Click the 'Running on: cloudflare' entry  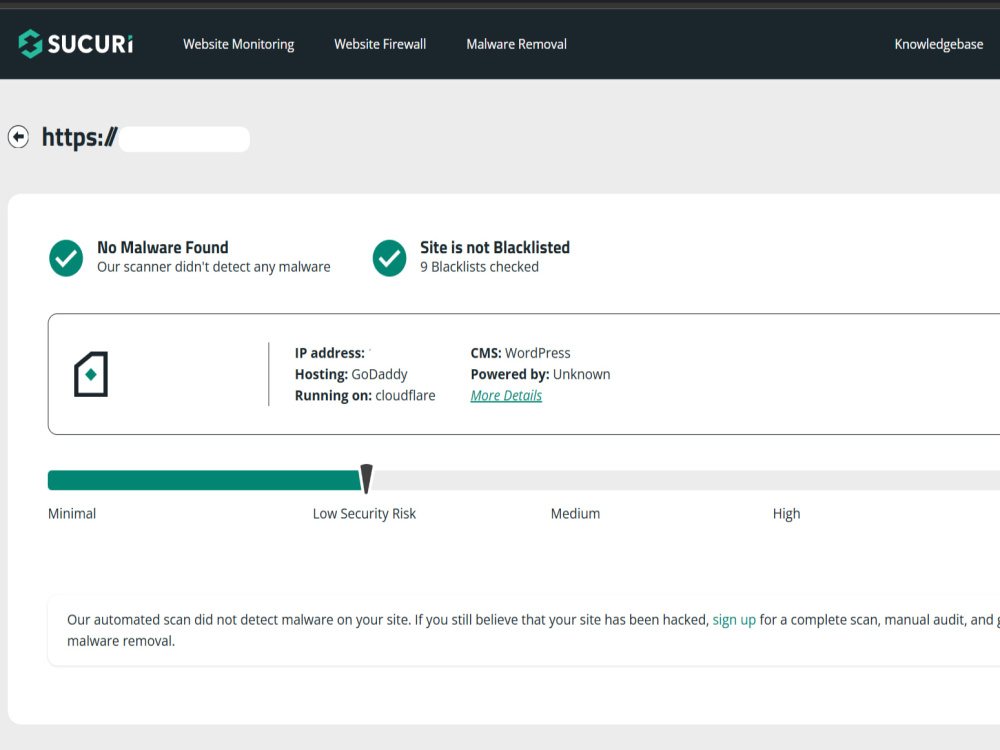pos(365,395)
